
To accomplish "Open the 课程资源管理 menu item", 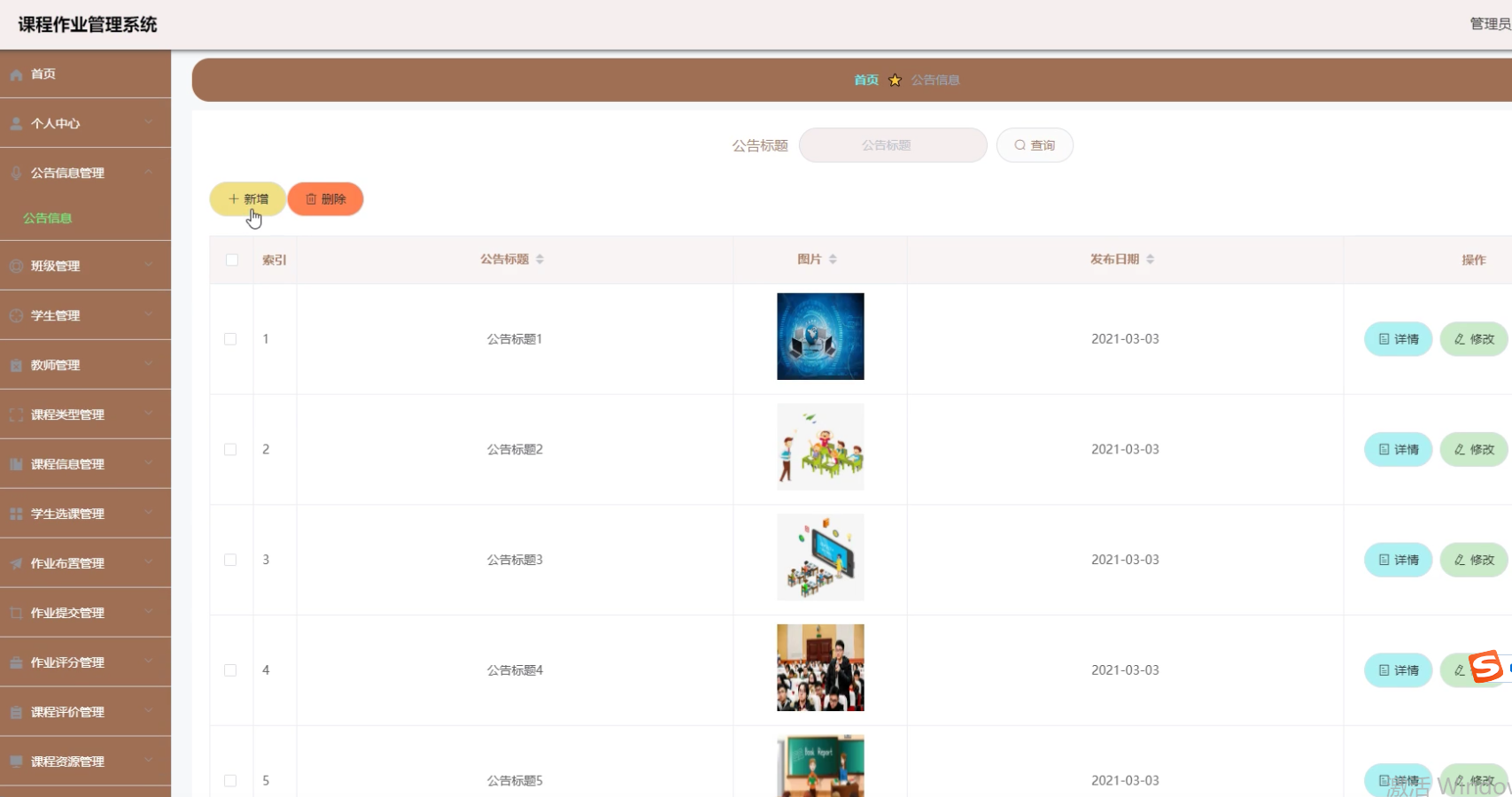I will (85, 762).
